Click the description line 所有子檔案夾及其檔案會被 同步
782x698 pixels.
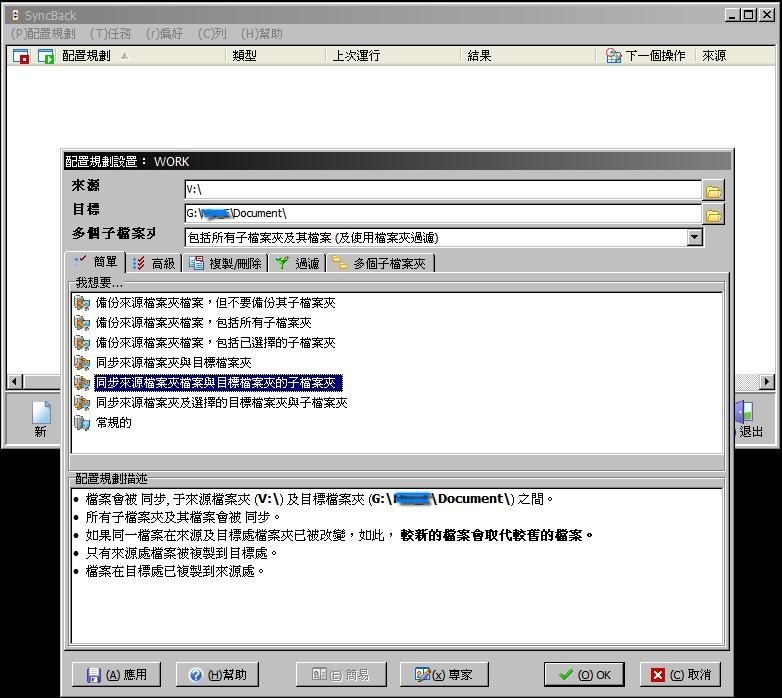(183, 517)
